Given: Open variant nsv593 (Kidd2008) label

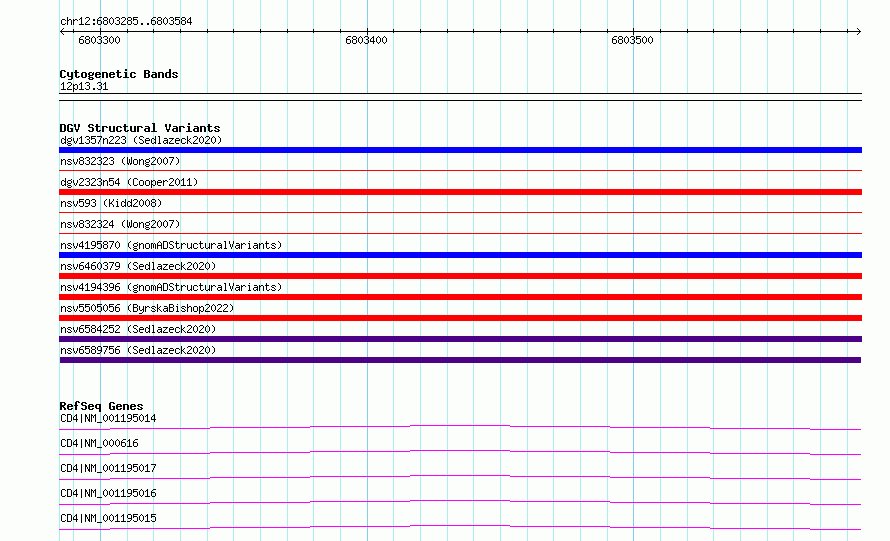Looking at the screenshot, I should (x=111, y=203).
